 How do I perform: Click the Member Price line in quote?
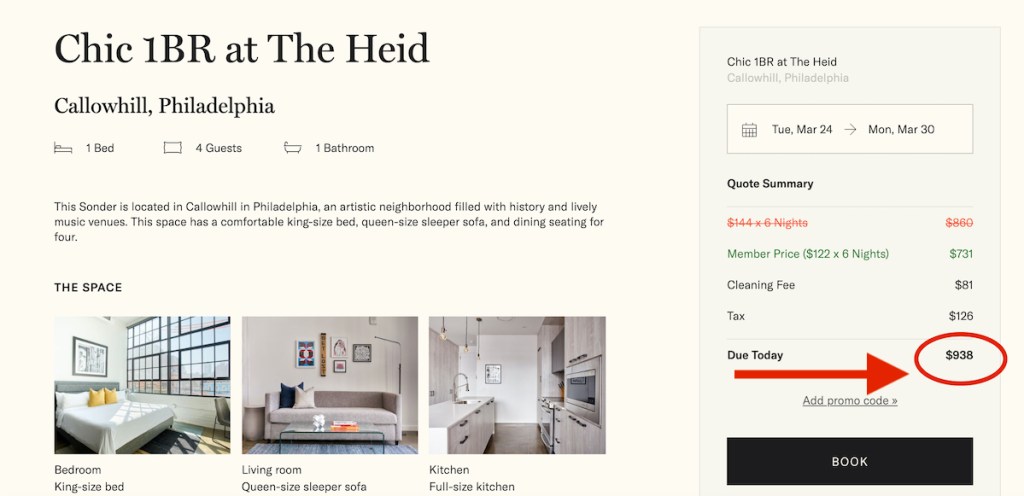(808, 254)
